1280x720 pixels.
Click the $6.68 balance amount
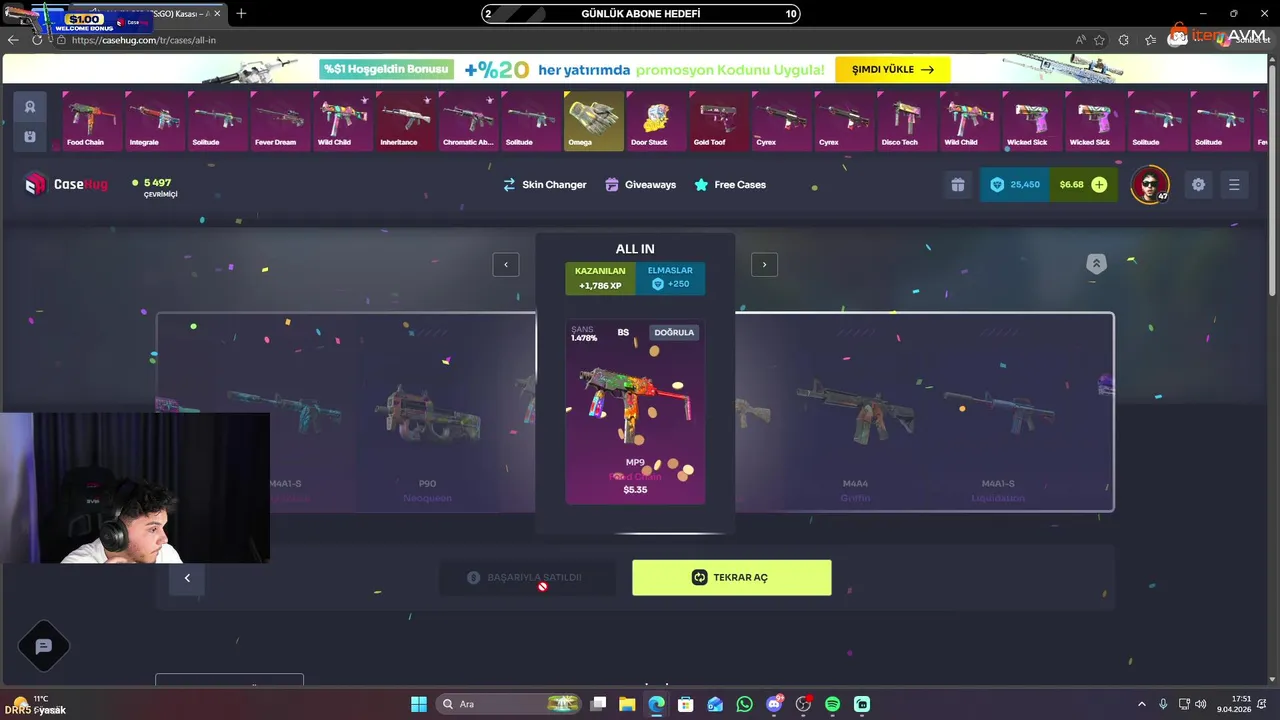(1071, 185)
